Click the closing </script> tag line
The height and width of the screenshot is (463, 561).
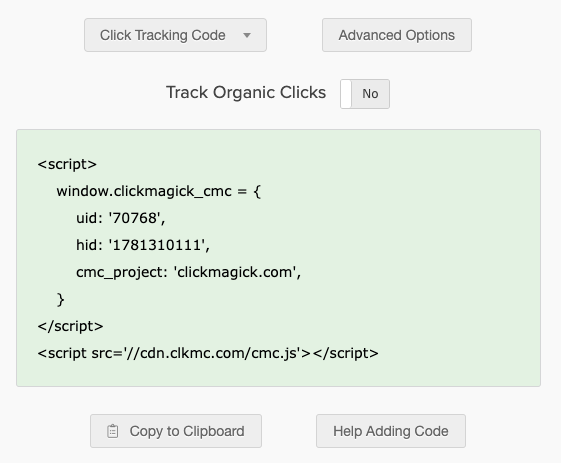[70, 326]
